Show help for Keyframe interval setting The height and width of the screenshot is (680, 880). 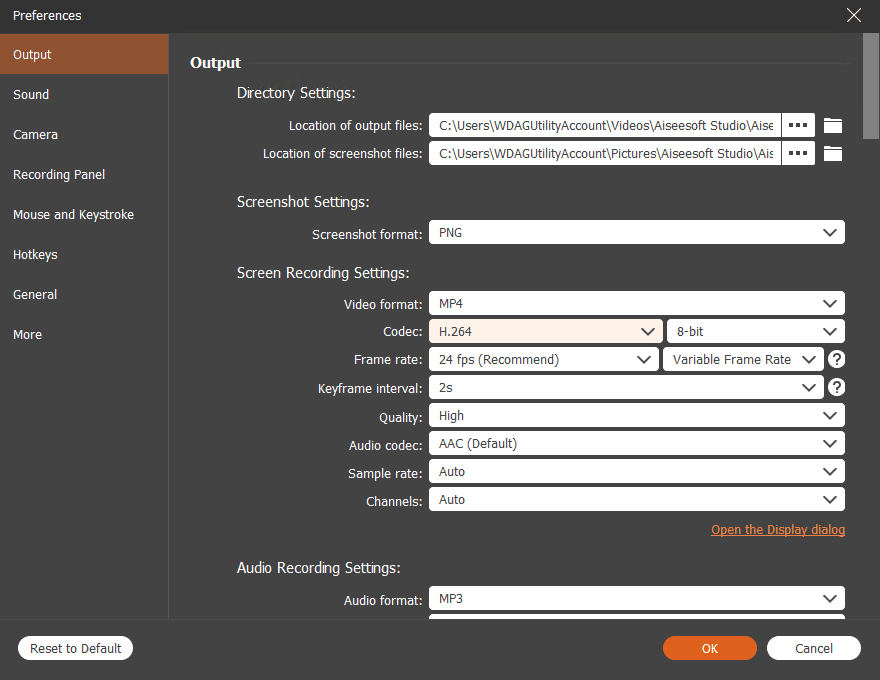point(836,387)
